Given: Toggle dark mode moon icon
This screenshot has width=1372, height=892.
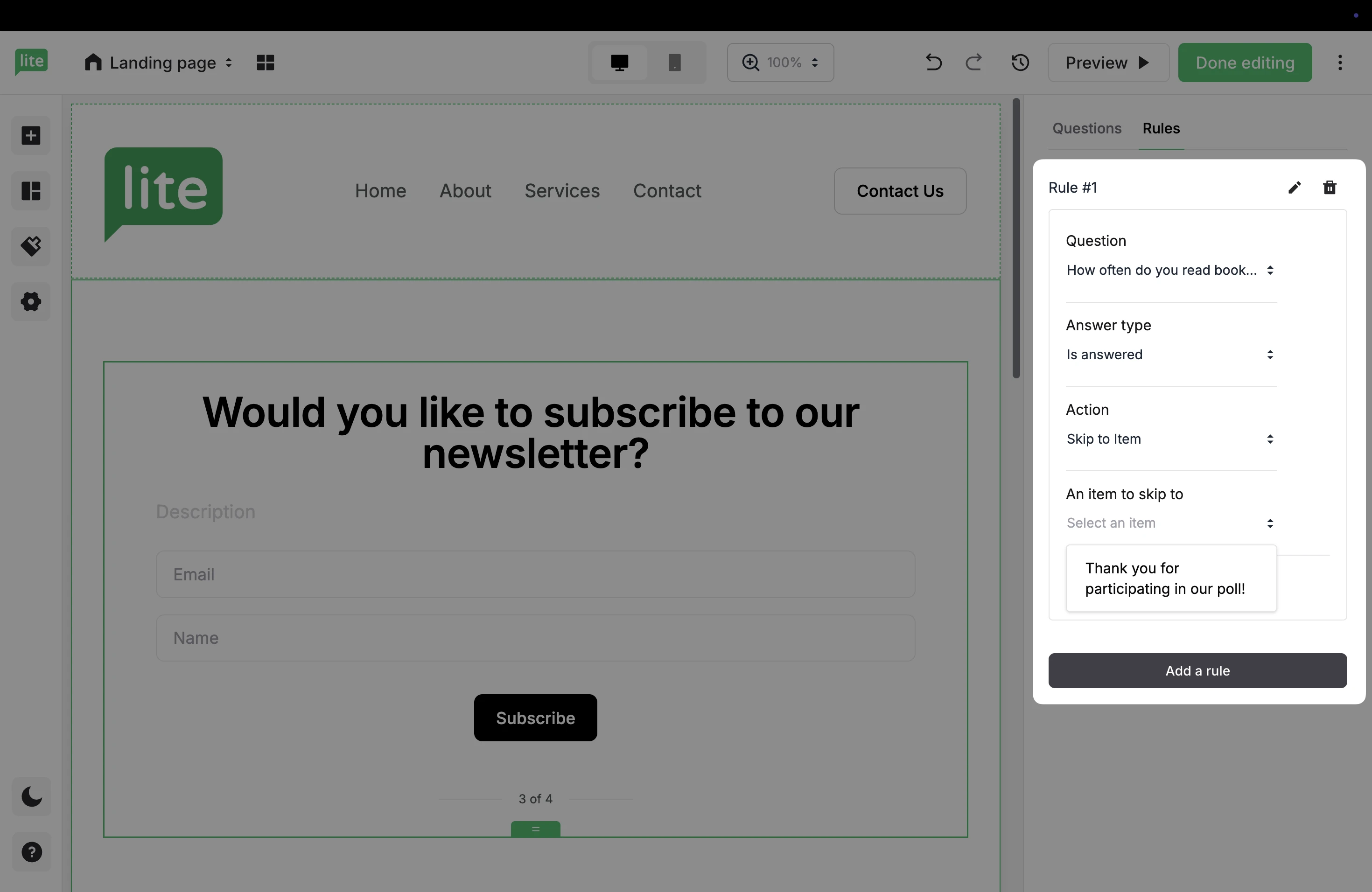Looking at the screenshot, I should pos(32,796).
